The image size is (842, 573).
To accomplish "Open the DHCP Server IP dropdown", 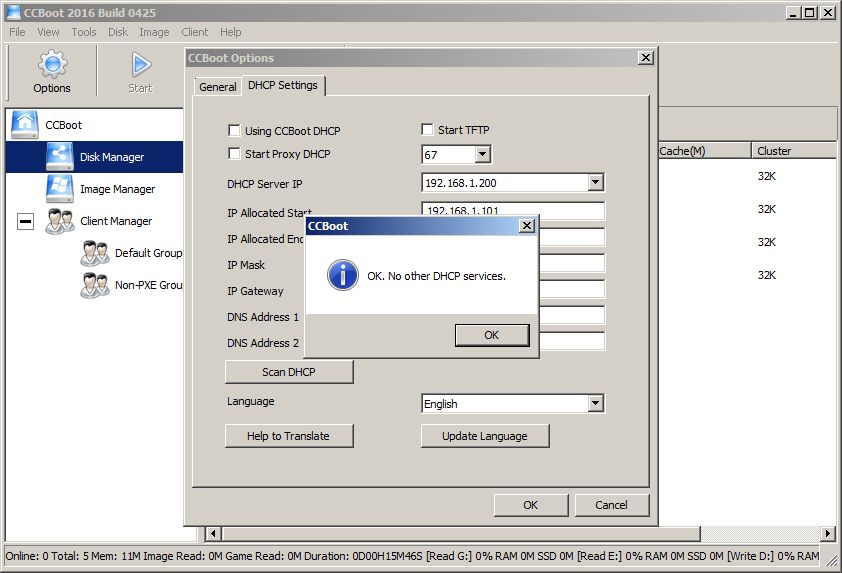I will 595,183.
